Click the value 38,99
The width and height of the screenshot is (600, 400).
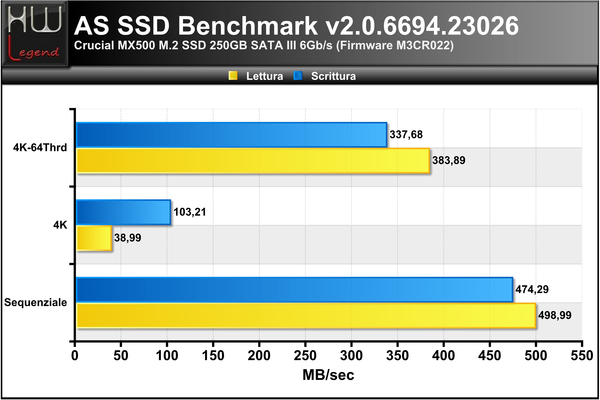tap(127, 238)
